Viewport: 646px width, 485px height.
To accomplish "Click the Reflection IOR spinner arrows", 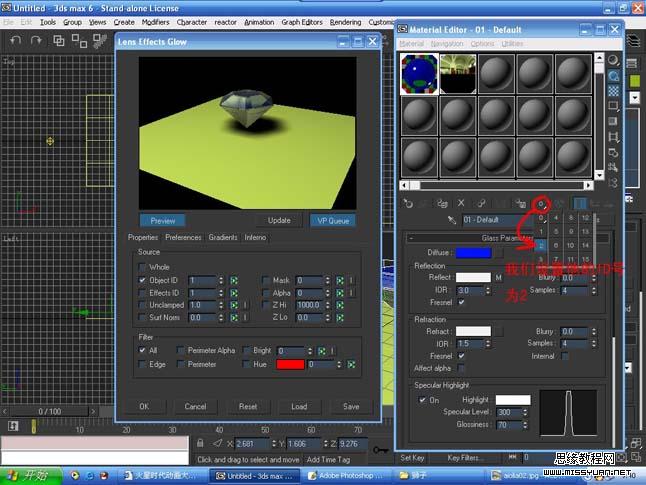I will click(x=488, y=291).
